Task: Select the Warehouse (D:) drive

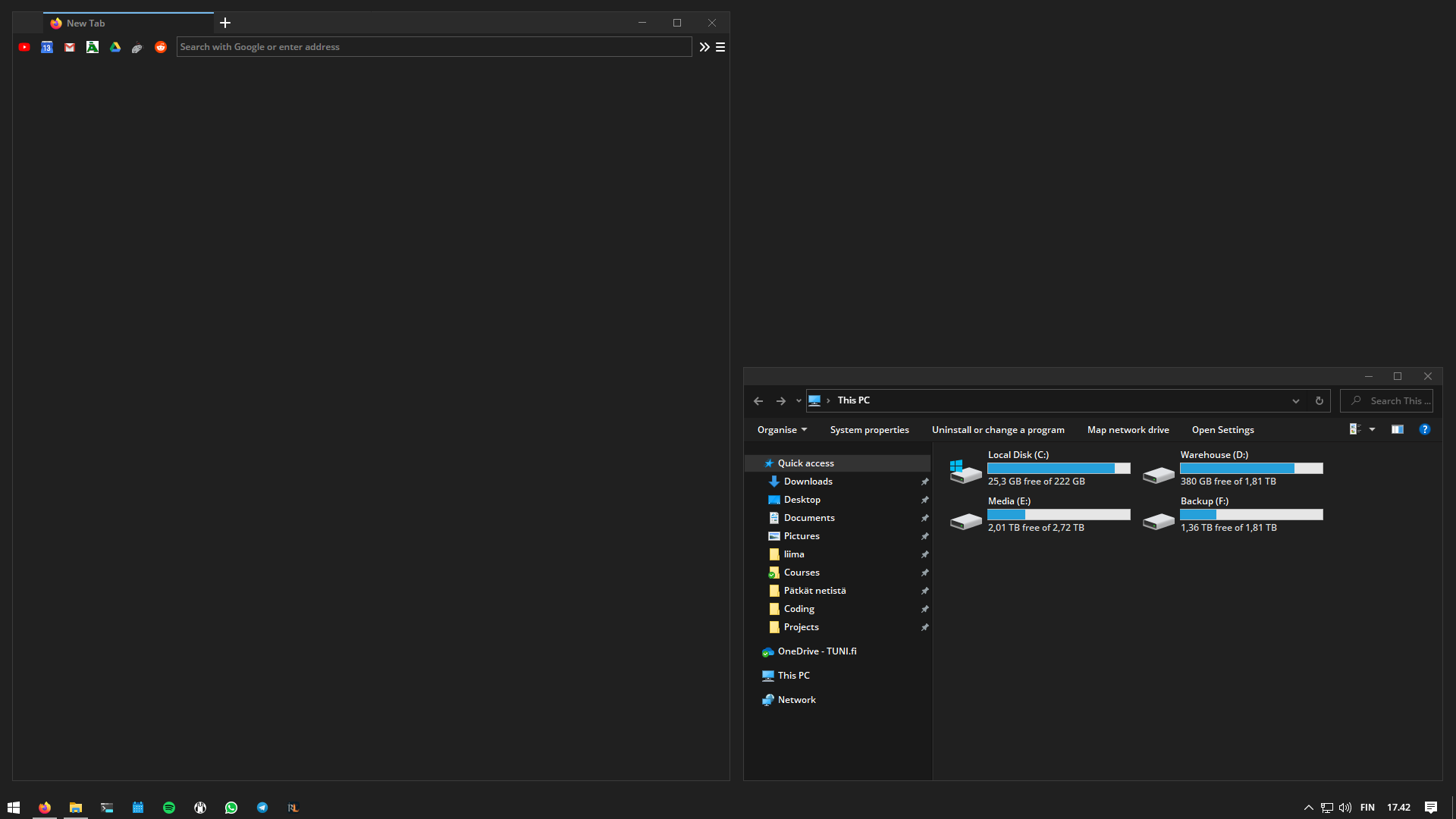Action: coord(1233,469)
